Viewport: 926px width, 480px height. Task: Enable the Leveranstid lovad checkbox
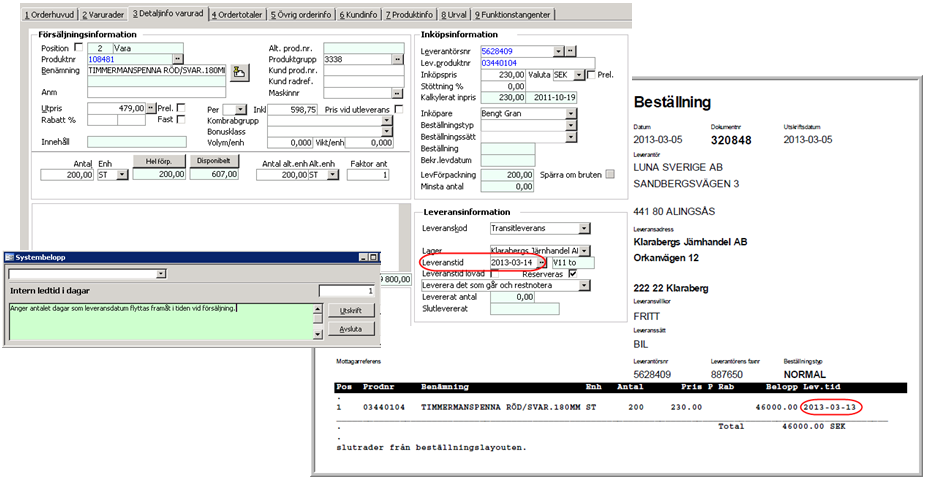[x=494, y=274]
